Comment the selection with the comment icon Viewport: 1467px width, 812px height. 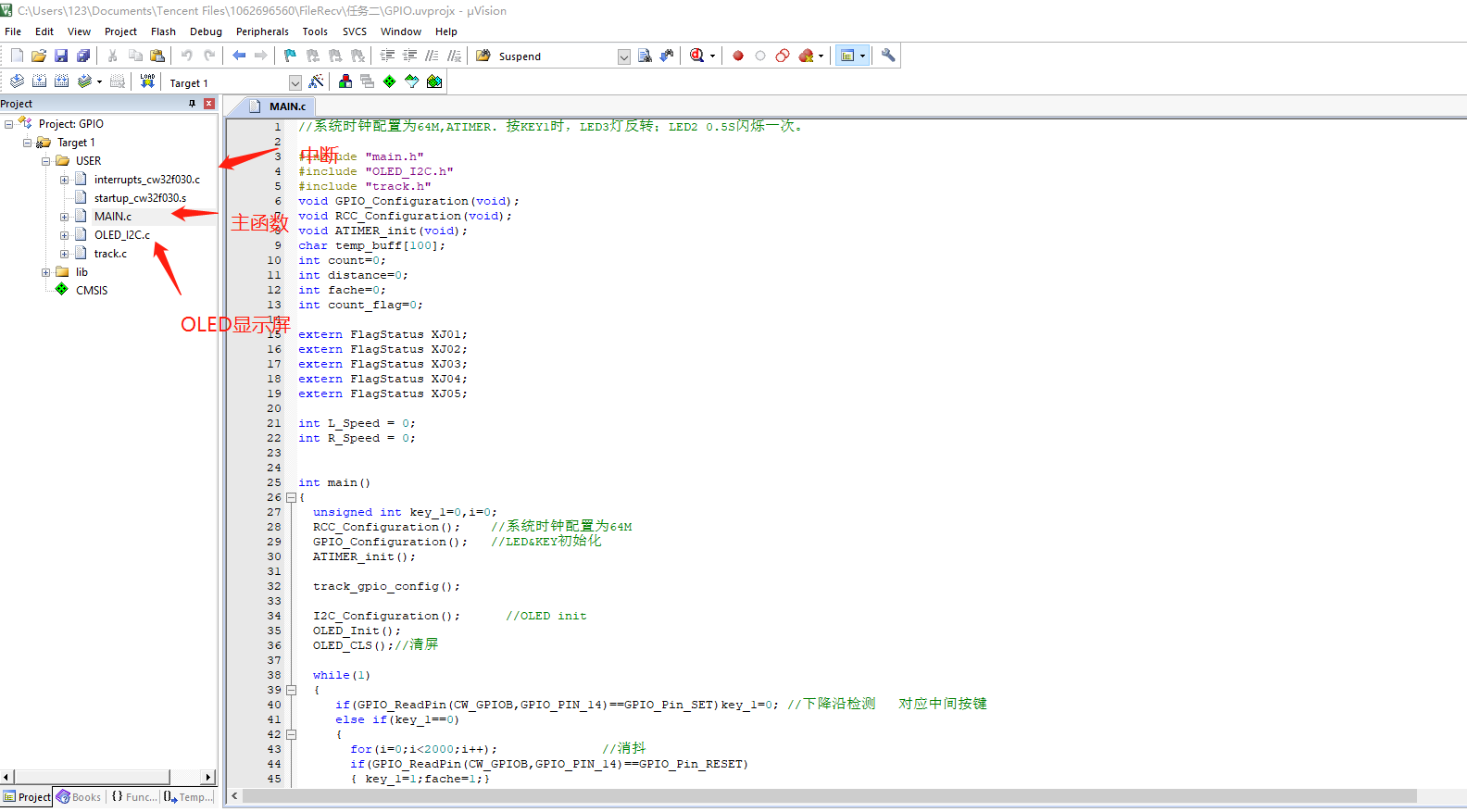(x=432, y=56)
